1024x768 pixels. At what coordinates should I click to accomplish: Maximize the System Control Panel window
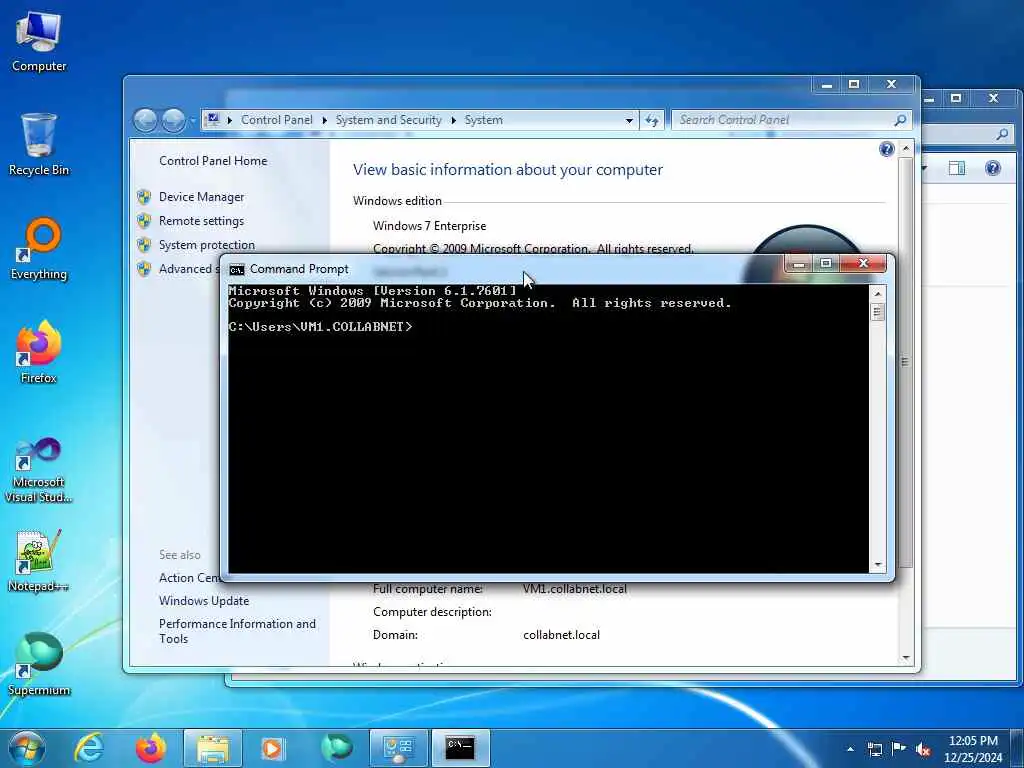tap(854, 84)
